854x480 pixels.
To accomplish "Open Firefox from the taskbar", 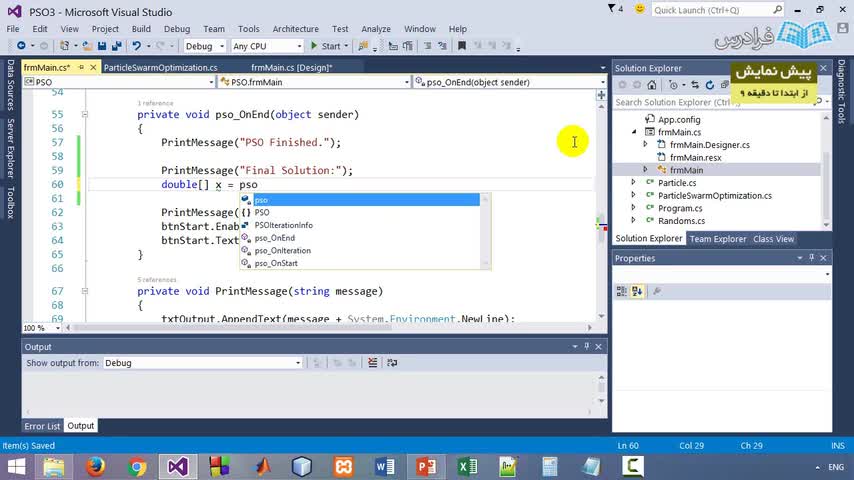I will click(x=95, y=466).
